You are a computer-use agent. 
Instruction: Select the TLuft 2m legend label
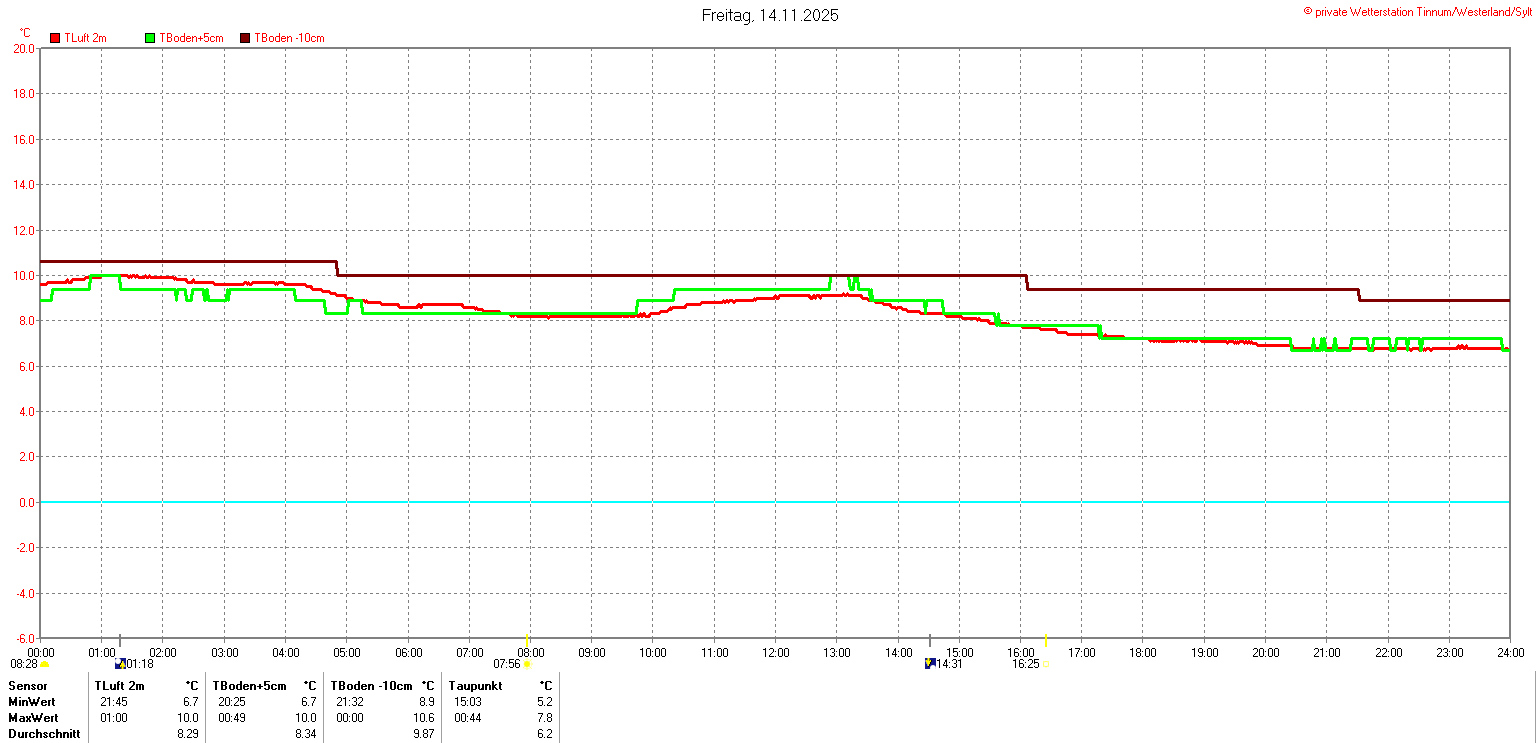[x=85, y=38]
